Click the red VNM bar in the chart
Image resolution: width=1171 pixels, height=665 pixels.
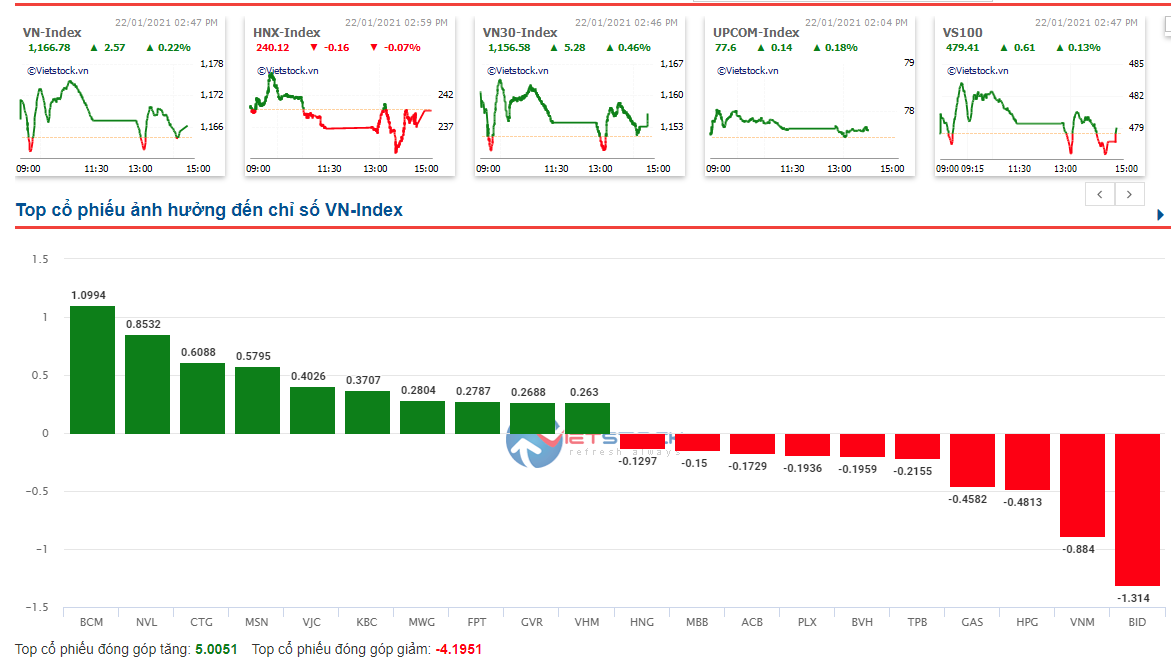[x=1082, y=485]
